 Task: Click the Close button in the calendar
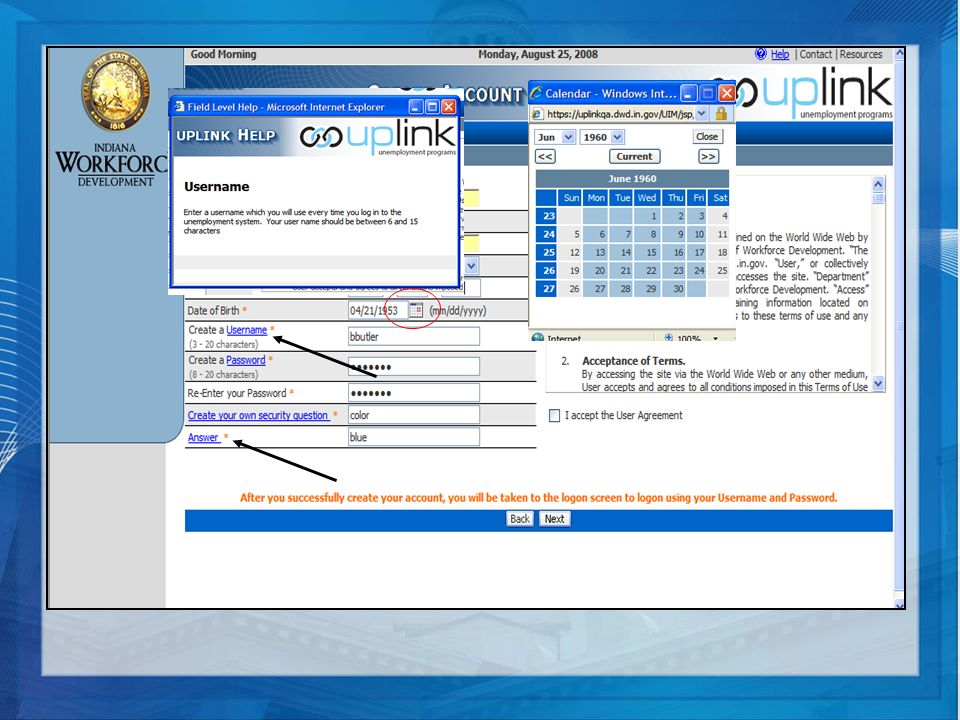click(707, 137)
